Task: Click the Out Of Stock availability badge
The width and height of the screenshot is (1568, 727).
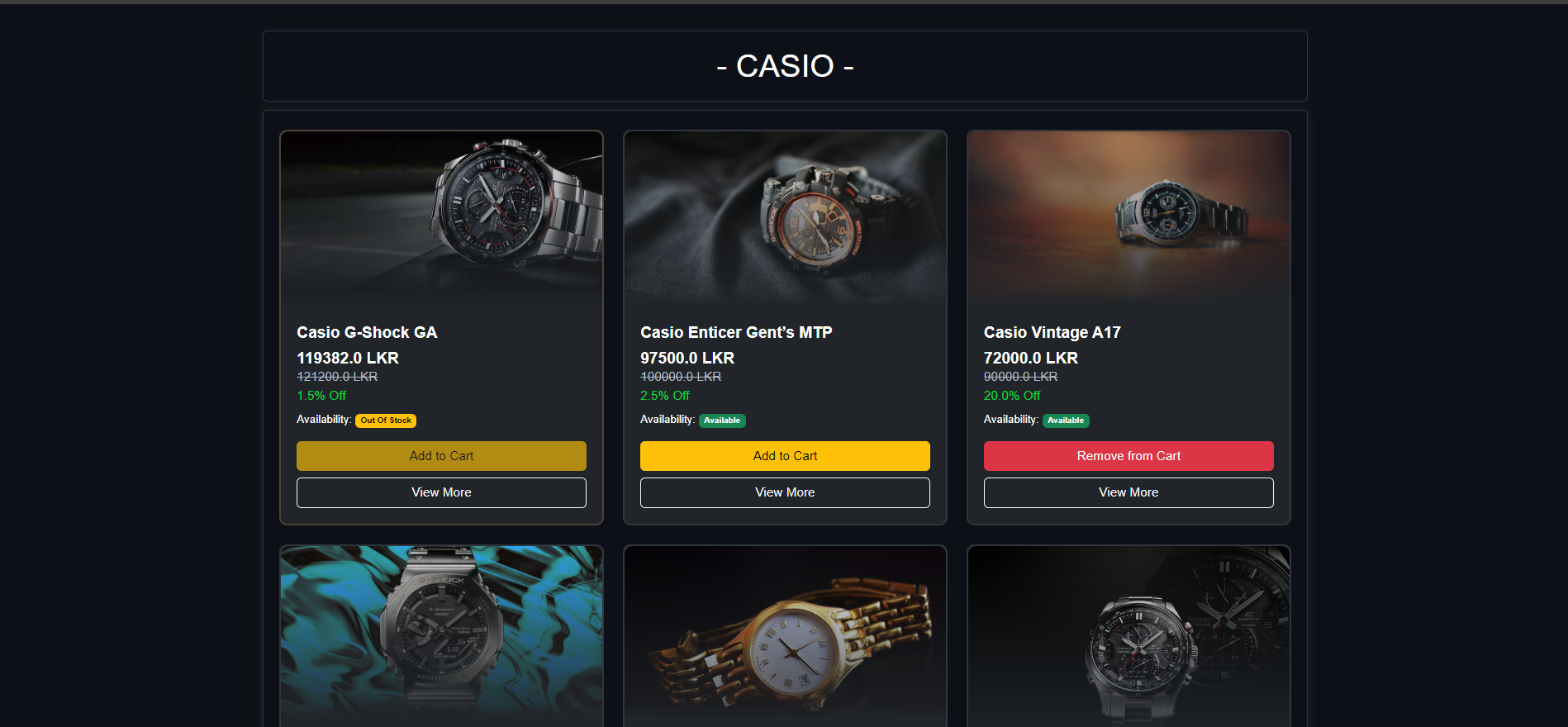Action: [386, 421]
